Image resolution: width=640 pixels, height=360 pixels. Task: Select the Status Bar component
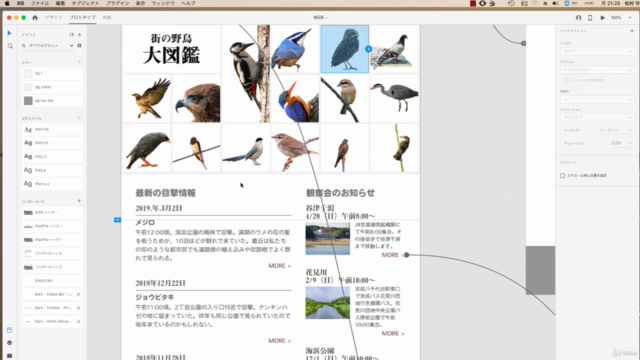[x=52, y=280]
